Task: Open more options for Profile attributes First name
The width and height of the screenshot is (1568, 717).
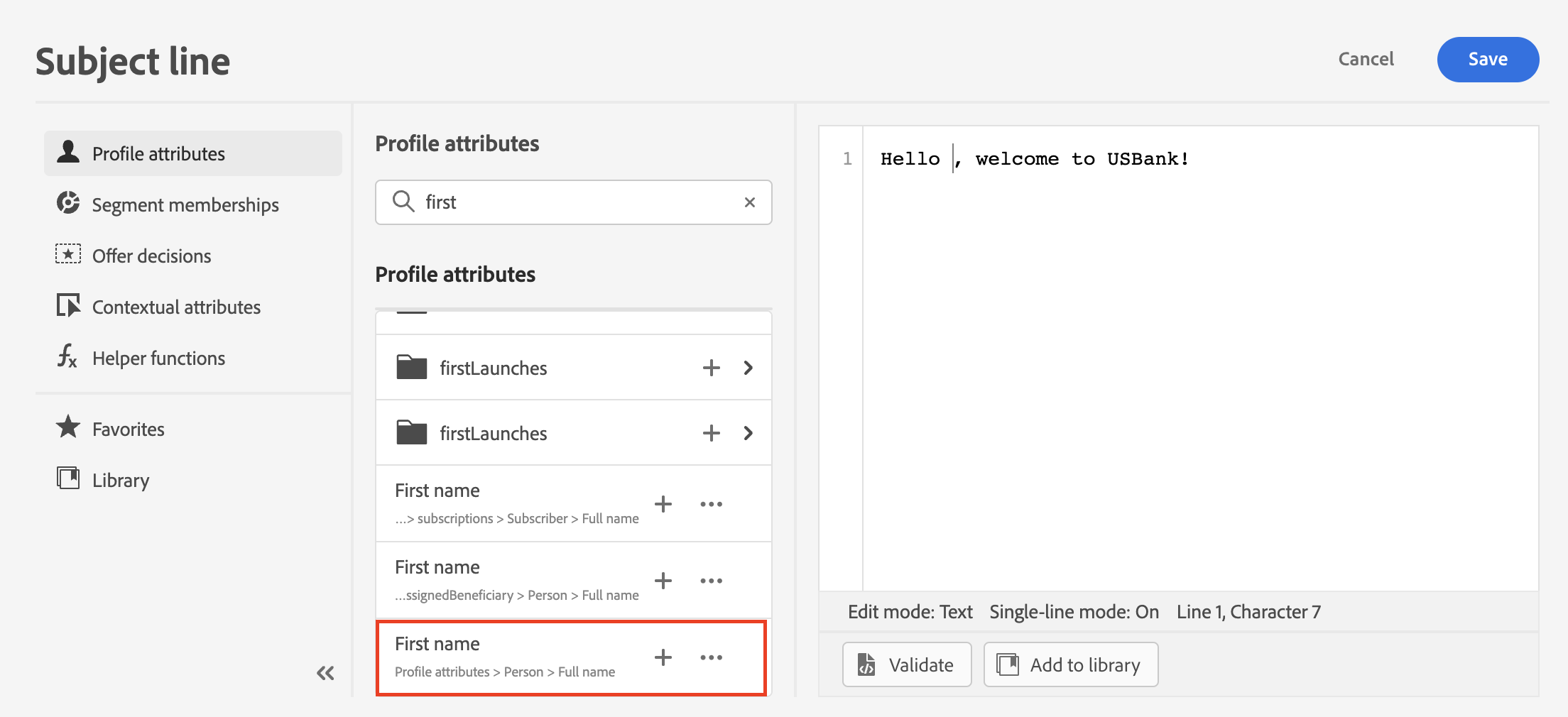Action: coord(711,657)
